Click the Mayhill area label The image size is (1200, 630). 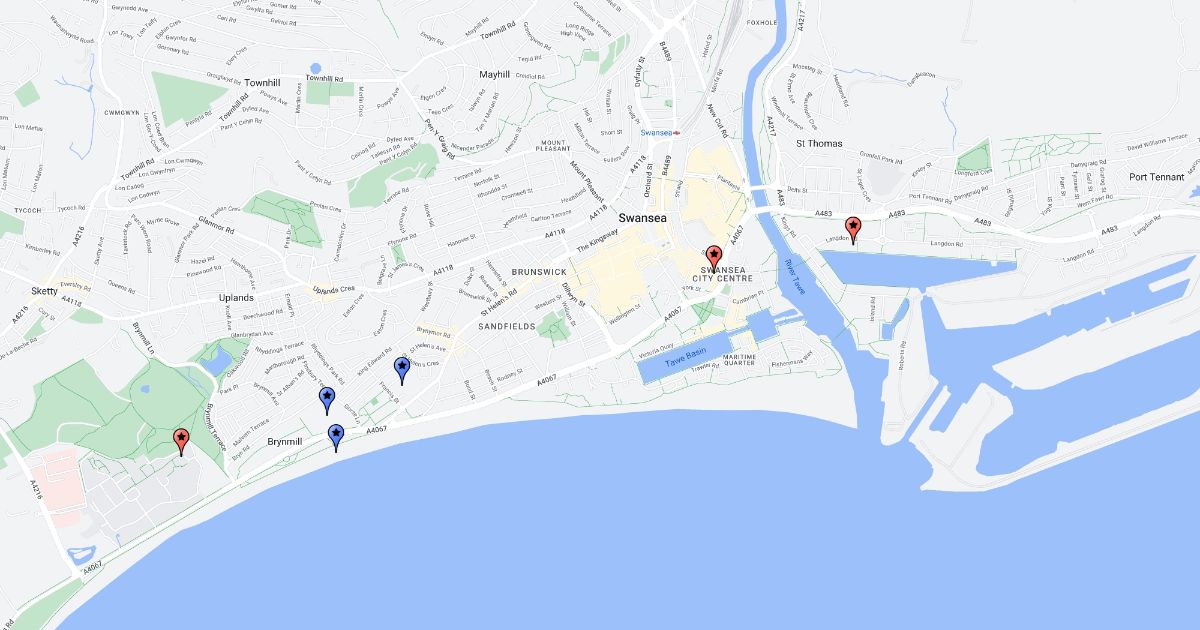coord(494,74)
